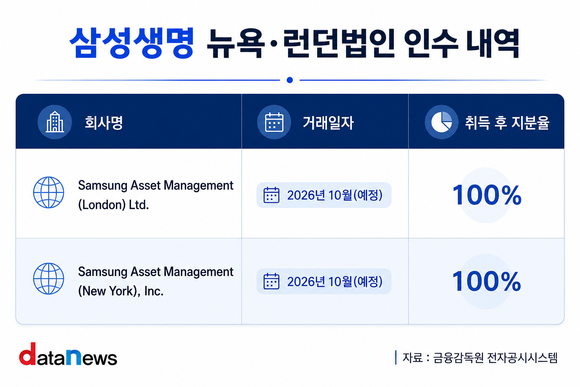Click the blue dot on the title divider
This screenshot has height=387, width=580.
[x=290, y=80]
